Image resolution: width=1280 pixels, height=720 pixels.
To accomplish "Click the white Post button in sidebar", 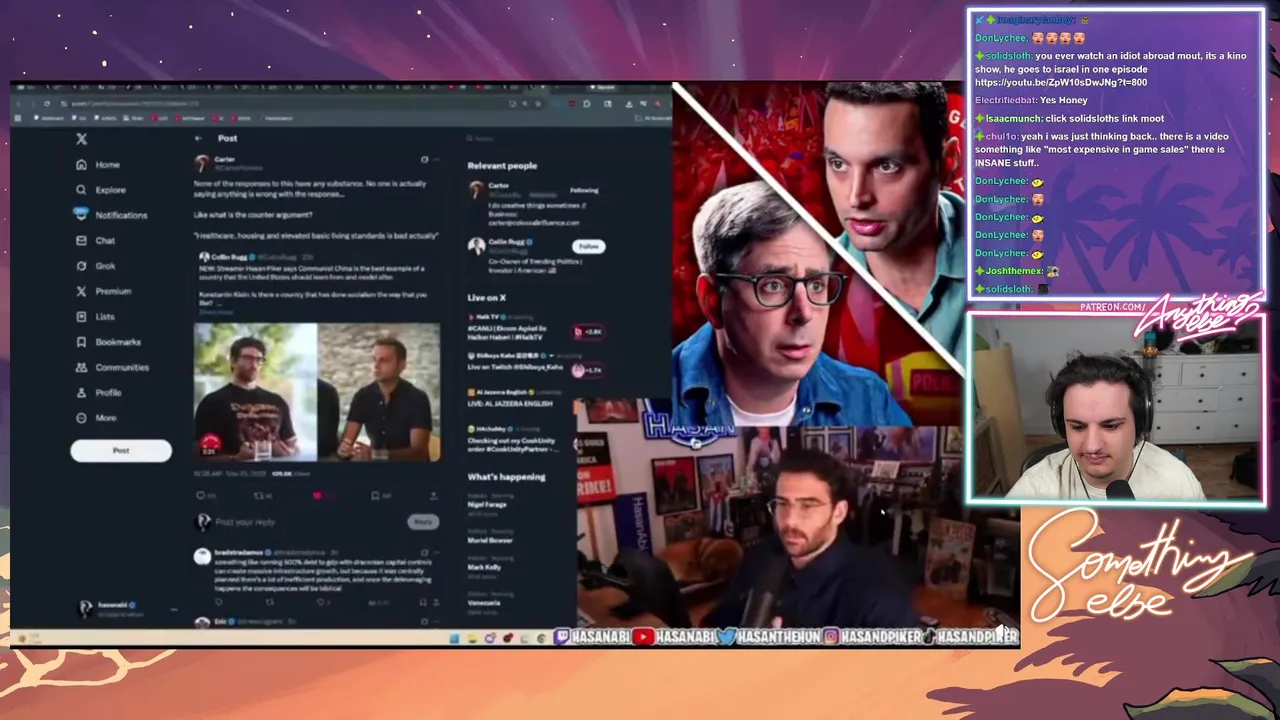I will coord(121,451).
